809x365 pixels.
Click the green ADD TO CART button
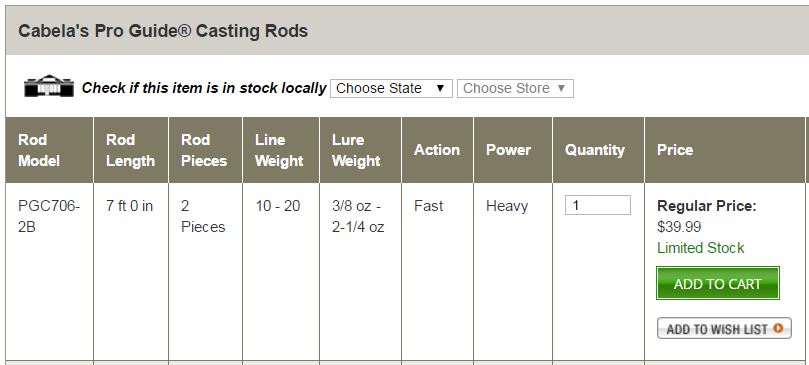718,283
